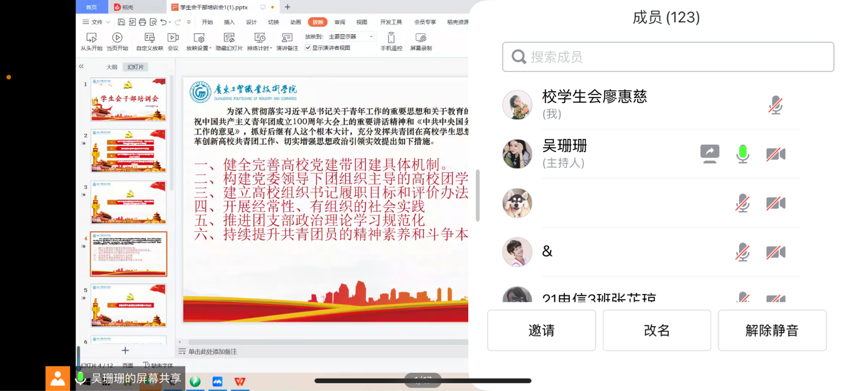Click the 邀请 invite button

click(541, 330)
